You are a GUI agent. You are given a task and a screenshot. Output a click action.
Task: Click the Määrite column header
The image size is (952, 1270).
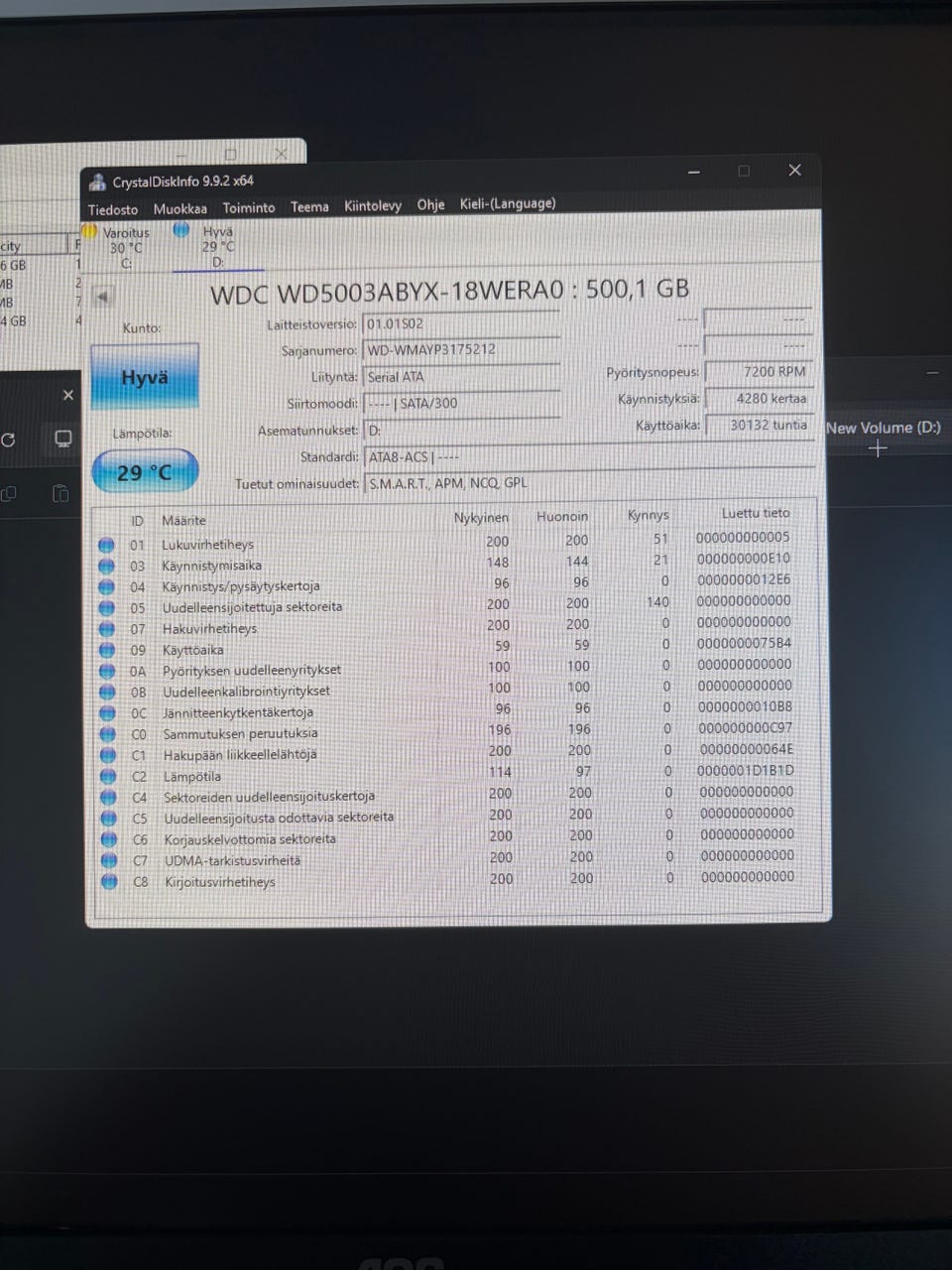click(x=183, y=520)
